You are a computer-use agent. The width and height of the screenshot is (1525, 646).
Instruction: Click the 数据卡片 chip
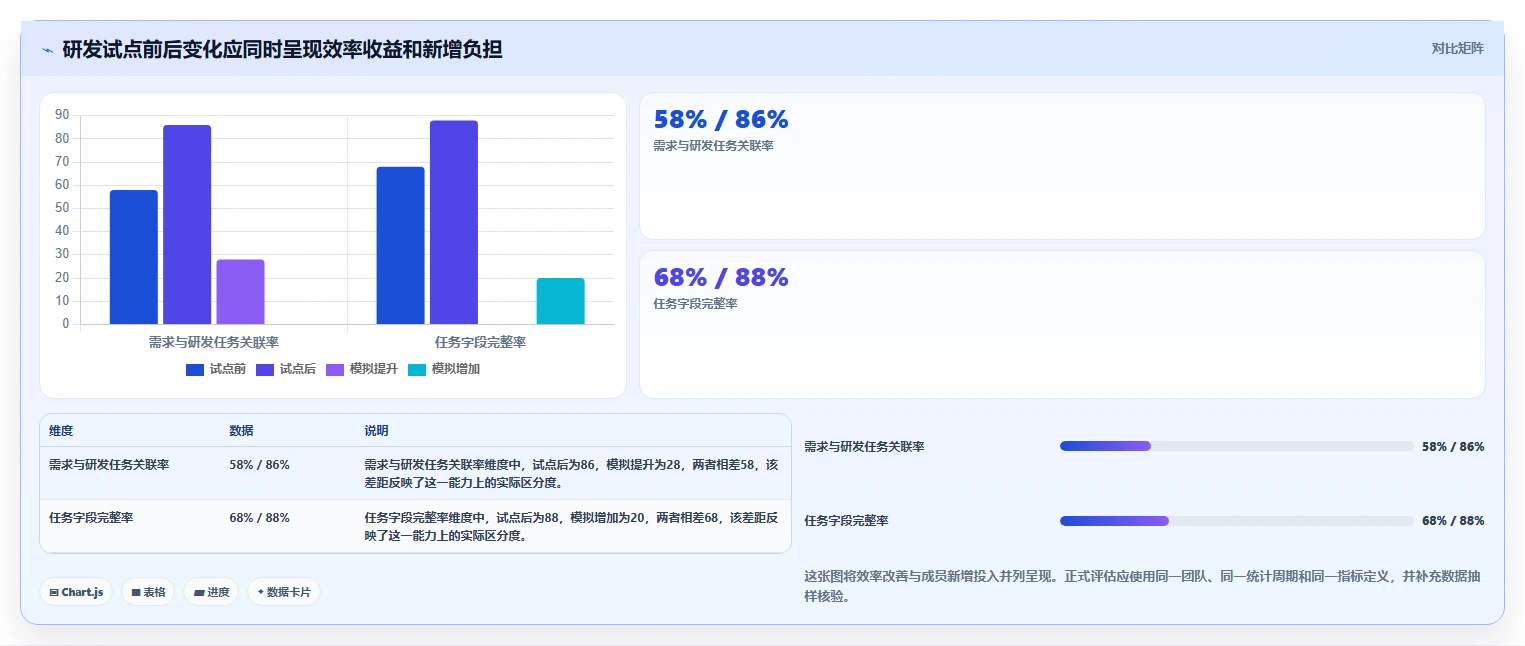tap(284, 592)
